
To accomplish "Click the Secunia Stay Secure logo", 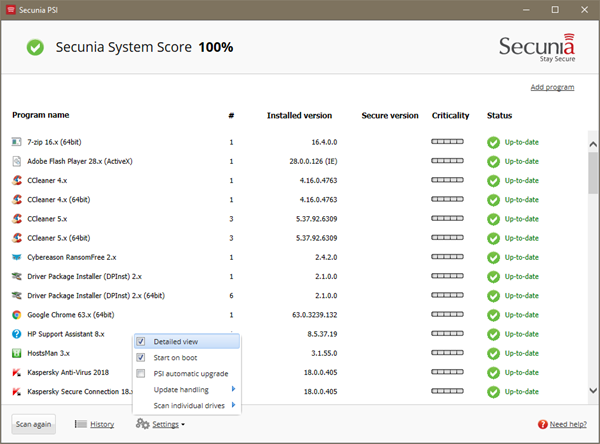I will [537, 47].
